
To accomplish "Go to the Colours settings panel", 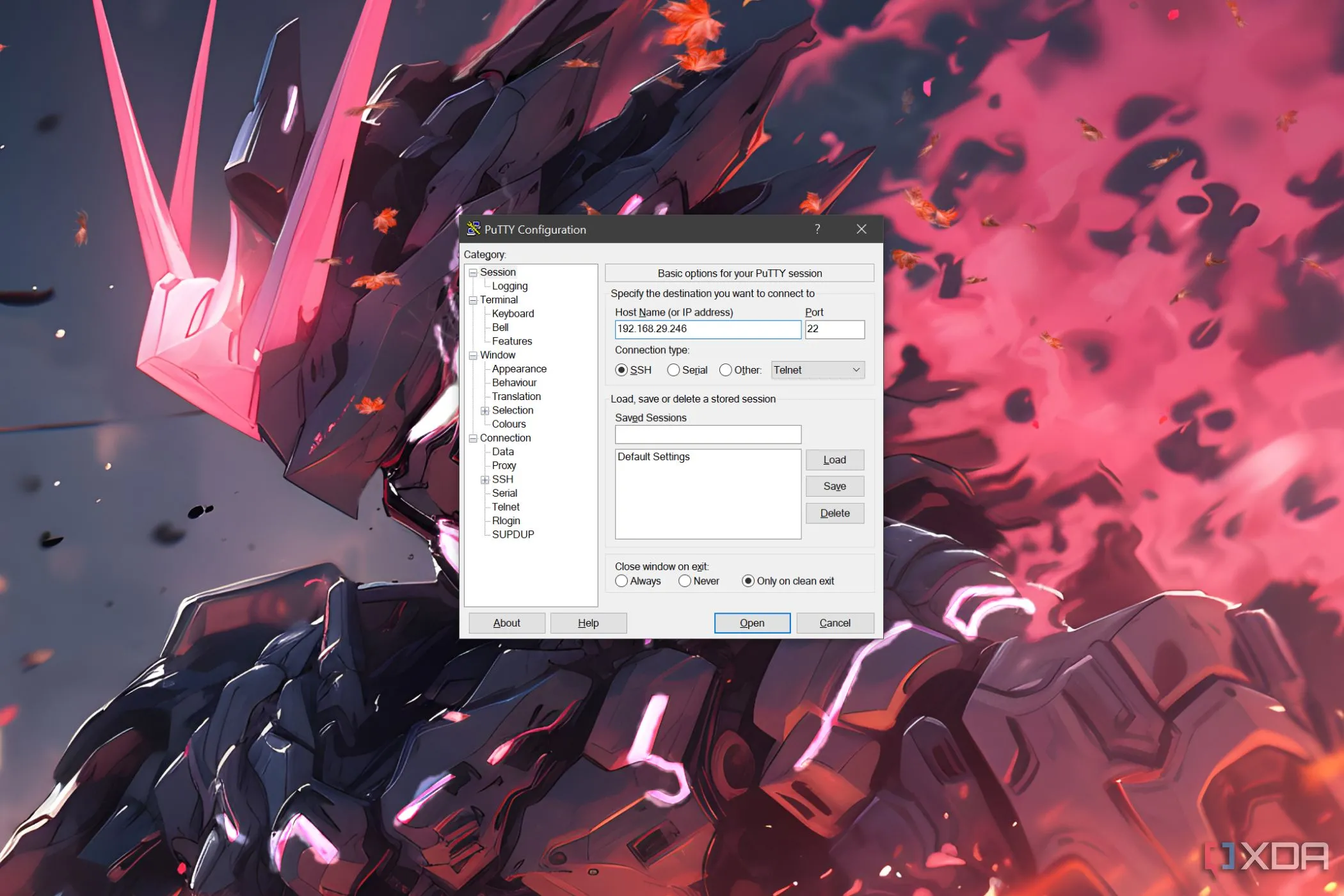I will (x=509, y=424).
